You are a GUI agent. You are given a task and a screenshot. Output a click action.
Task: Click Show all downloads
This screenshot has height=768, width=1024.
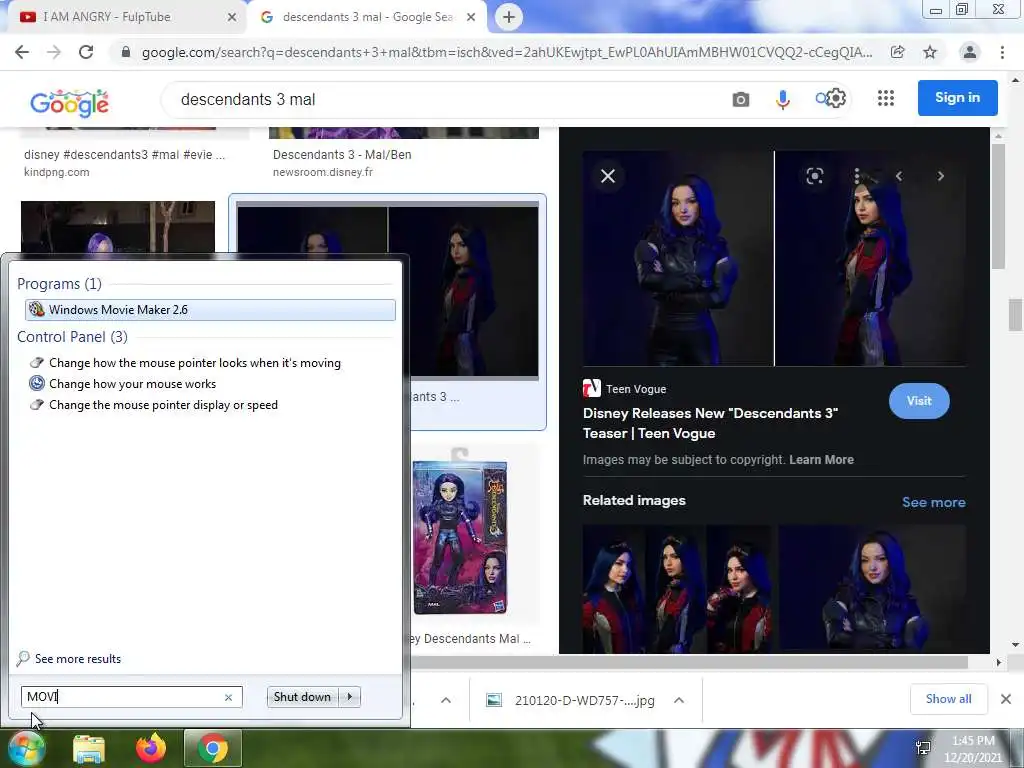[x=948, y=699]
